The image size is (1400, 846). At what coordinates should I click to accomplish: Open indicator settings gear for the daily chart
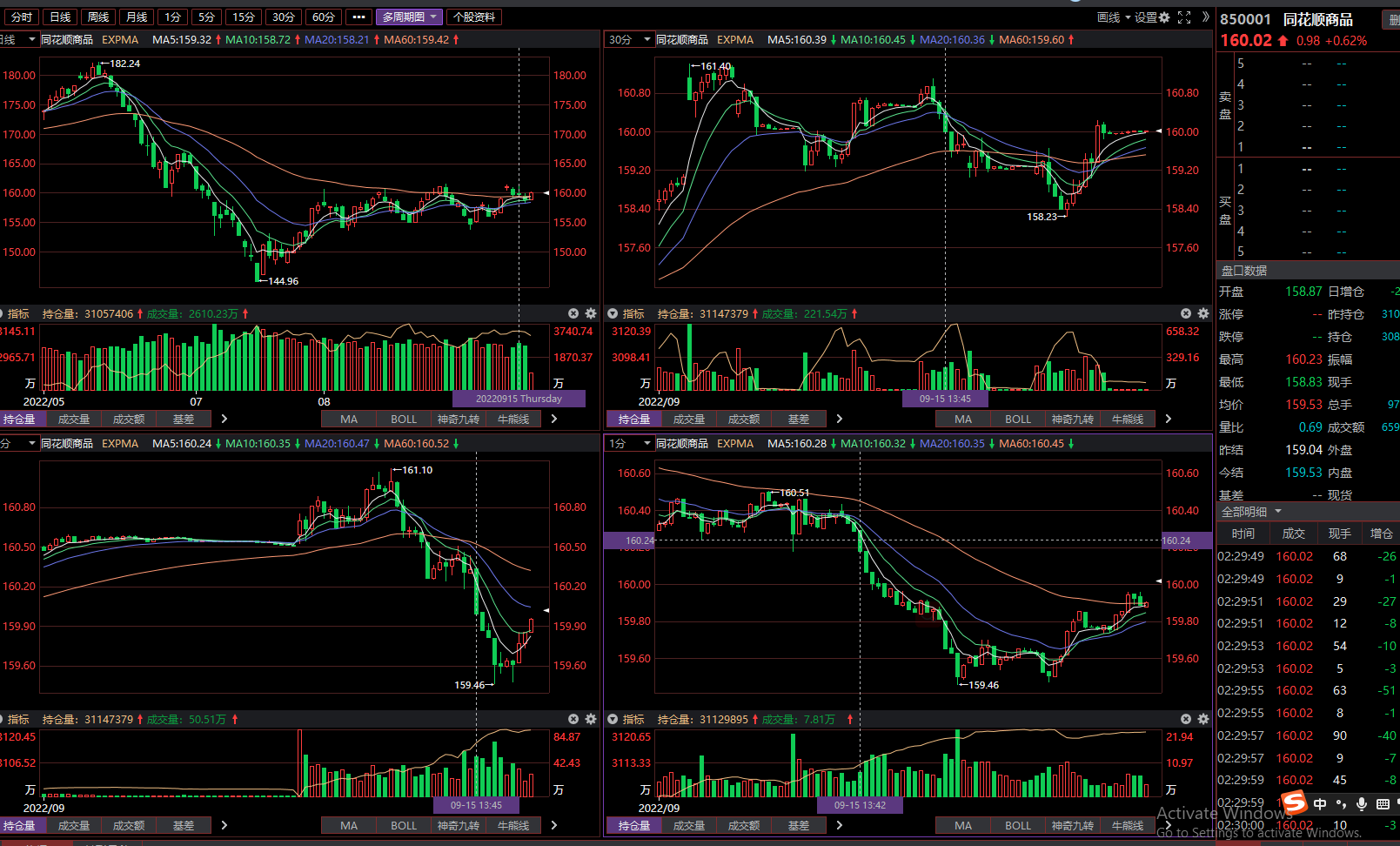pyautogui.click(x=591, y=313)
